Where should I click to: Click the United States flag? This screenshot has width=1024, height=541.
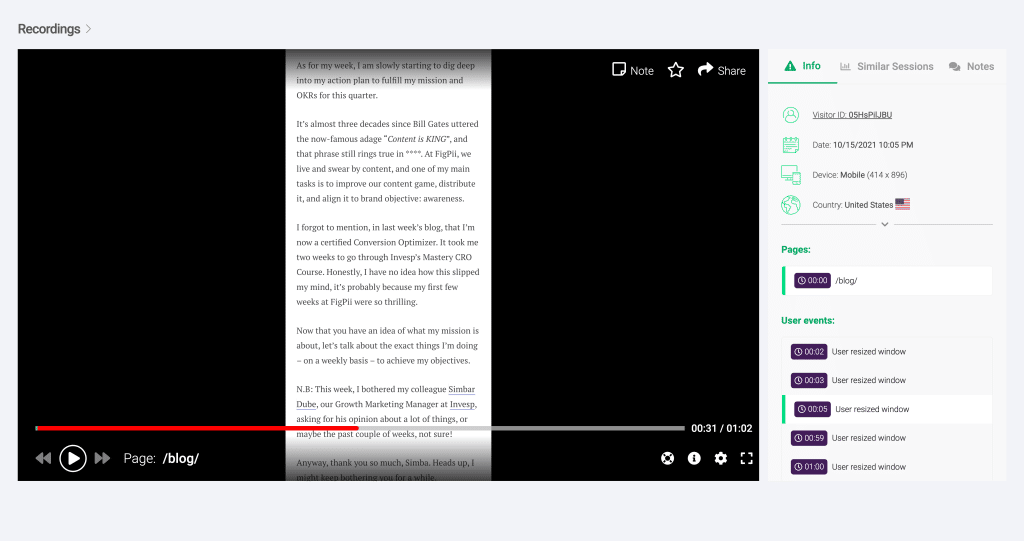coord(903,204)
